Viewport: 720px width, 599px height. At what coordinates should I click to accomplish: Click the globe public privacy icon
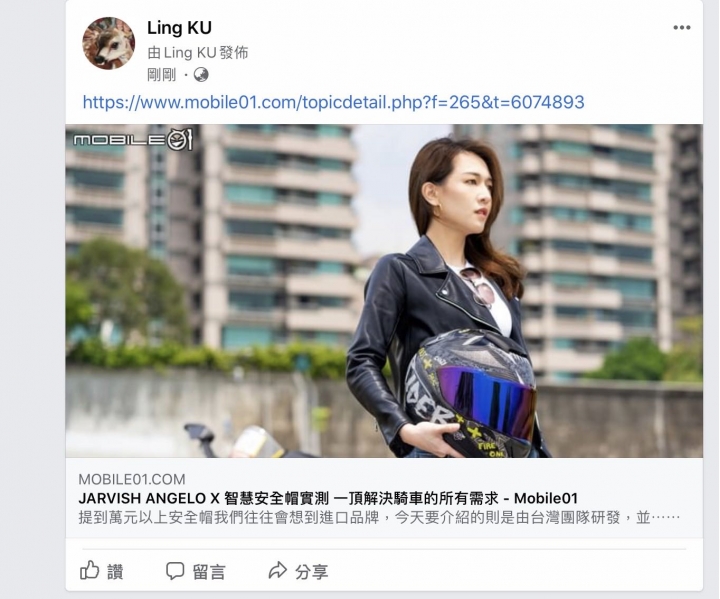(201, 74)
